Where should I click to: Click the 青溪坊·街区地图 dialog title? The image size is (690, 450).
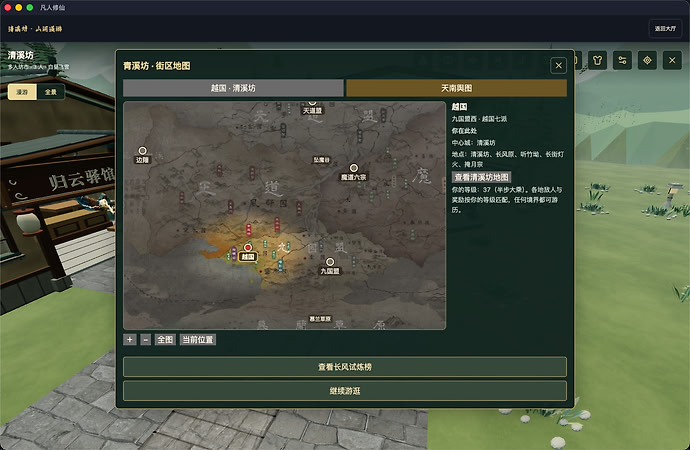point(157,66)
